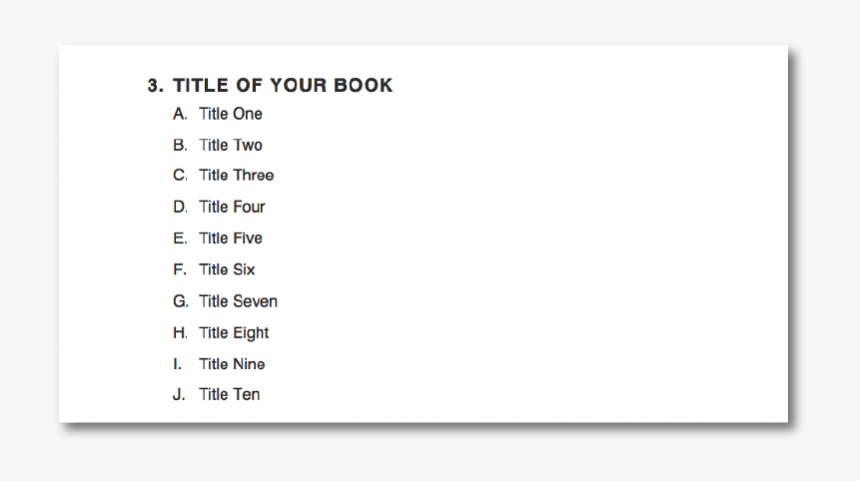Click the "F." list marker
The image size is (860, 481).
pyautogui.click(x=180, y=269)
